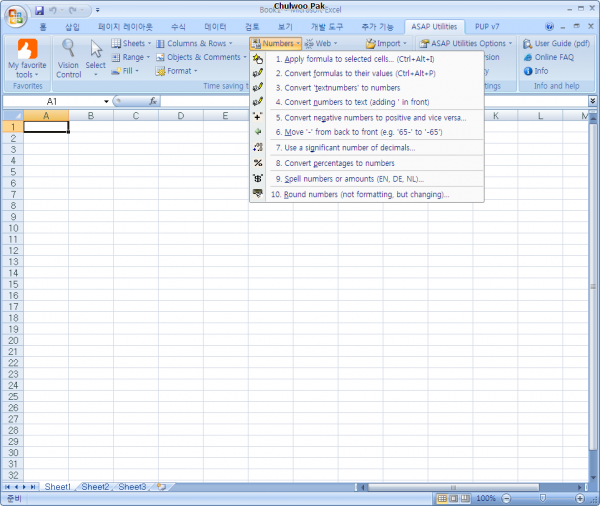Open Format dropdown menu
600x506 pixels.
point(176,71)
